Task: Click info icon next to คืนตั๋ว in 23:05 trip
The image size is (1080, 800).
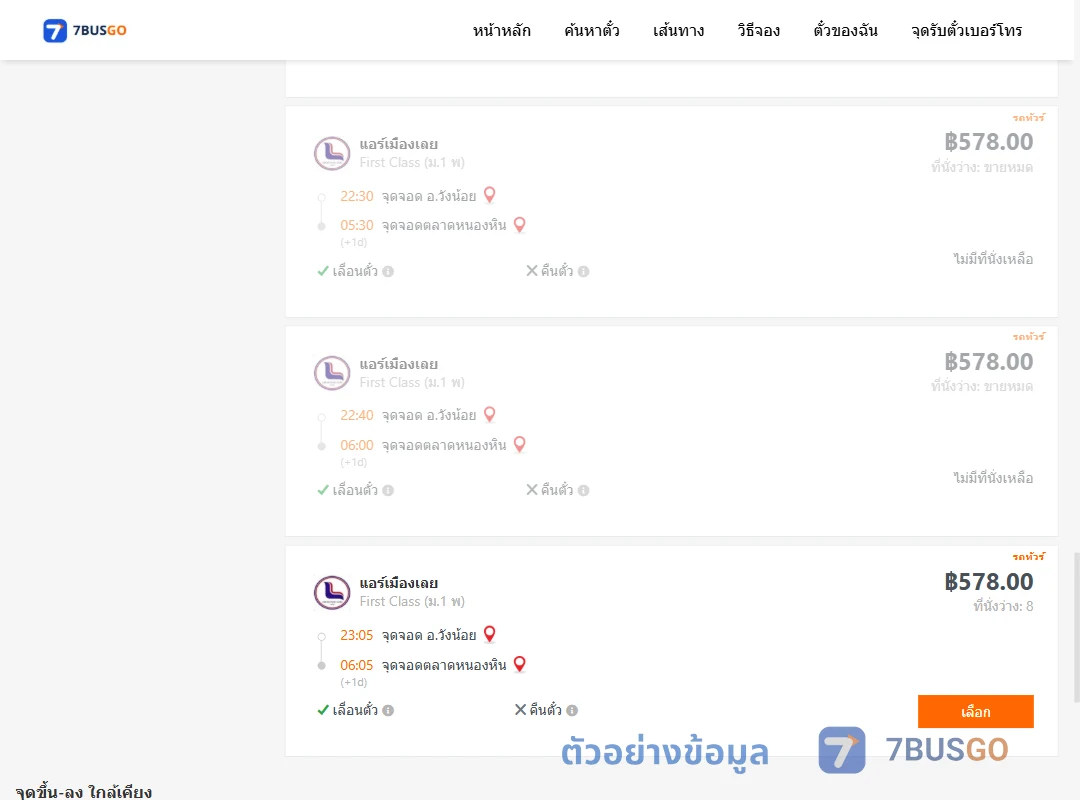Action: [x=572, y=710]
